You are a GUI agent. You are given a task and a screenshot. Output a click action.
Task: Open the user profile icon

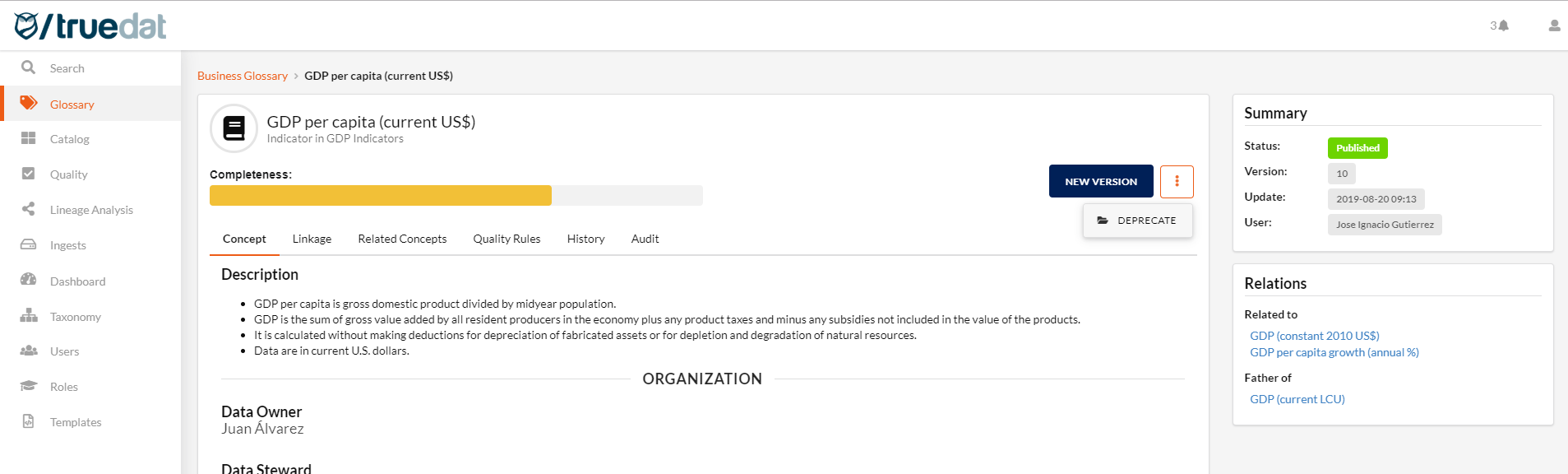coord(1554,26)
